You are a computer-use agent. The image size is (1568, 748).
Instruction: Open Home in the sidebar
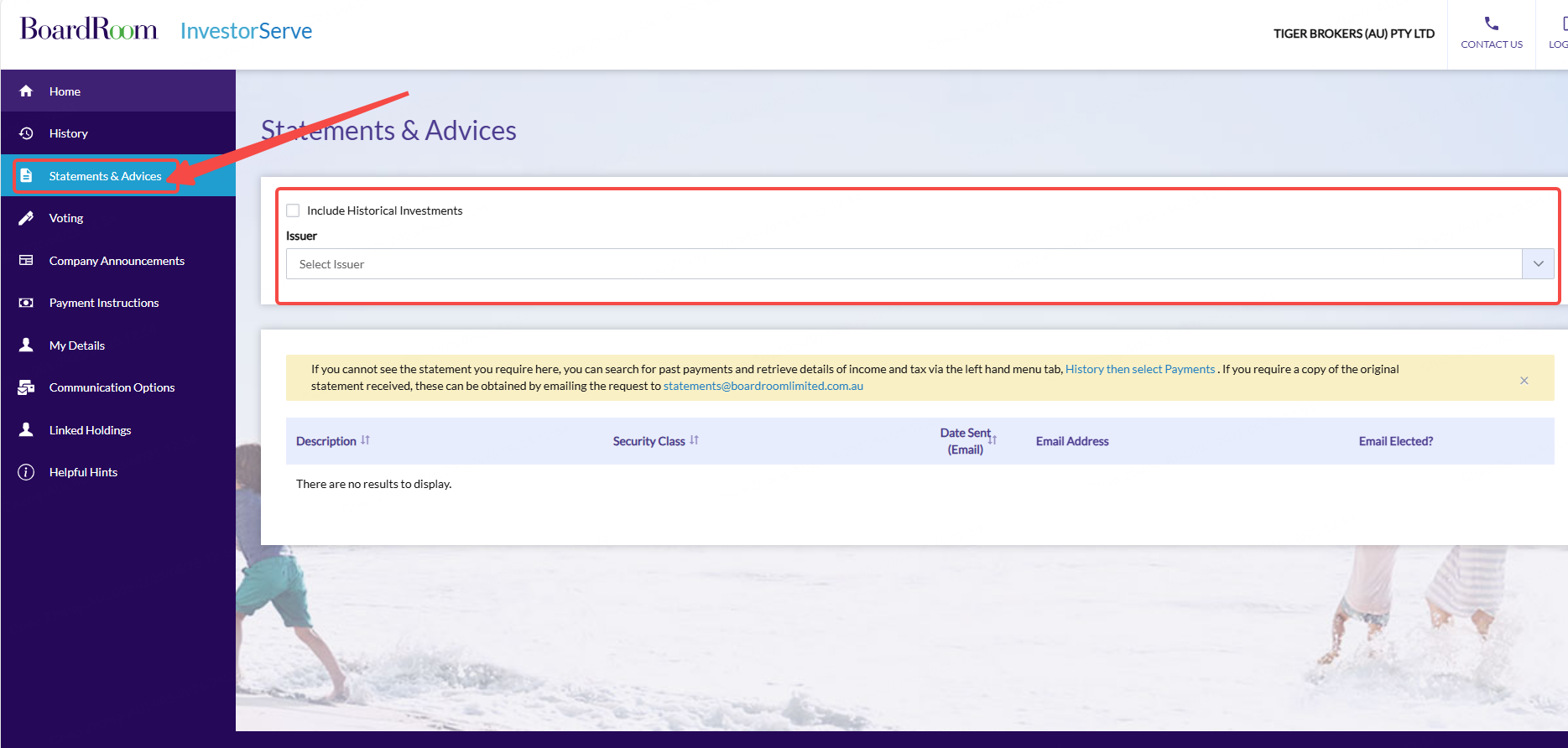[118, 91]
